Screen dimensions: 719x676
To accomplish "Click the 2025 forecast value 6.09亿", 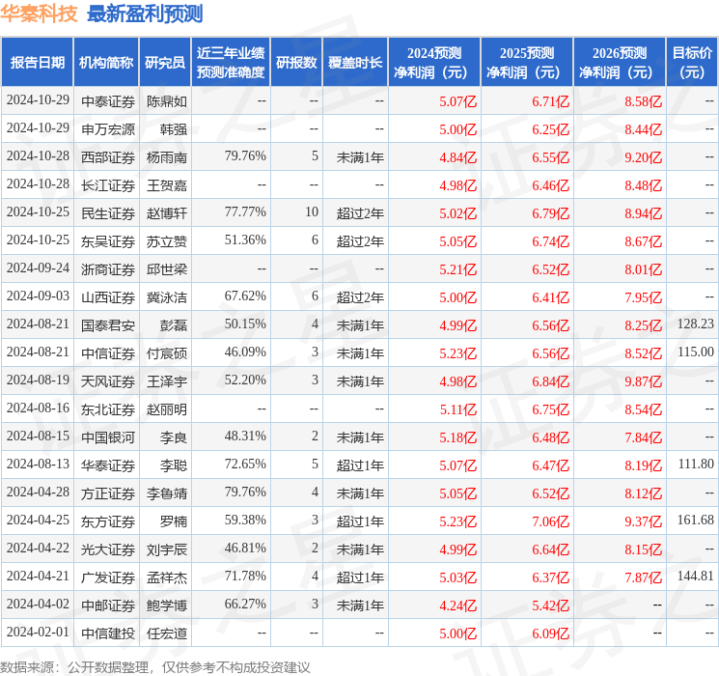I will pos(550,633).
